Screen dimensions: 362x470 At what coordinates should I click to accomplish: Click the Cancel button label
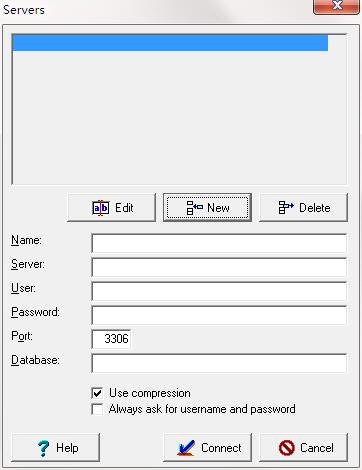(317, 448)
